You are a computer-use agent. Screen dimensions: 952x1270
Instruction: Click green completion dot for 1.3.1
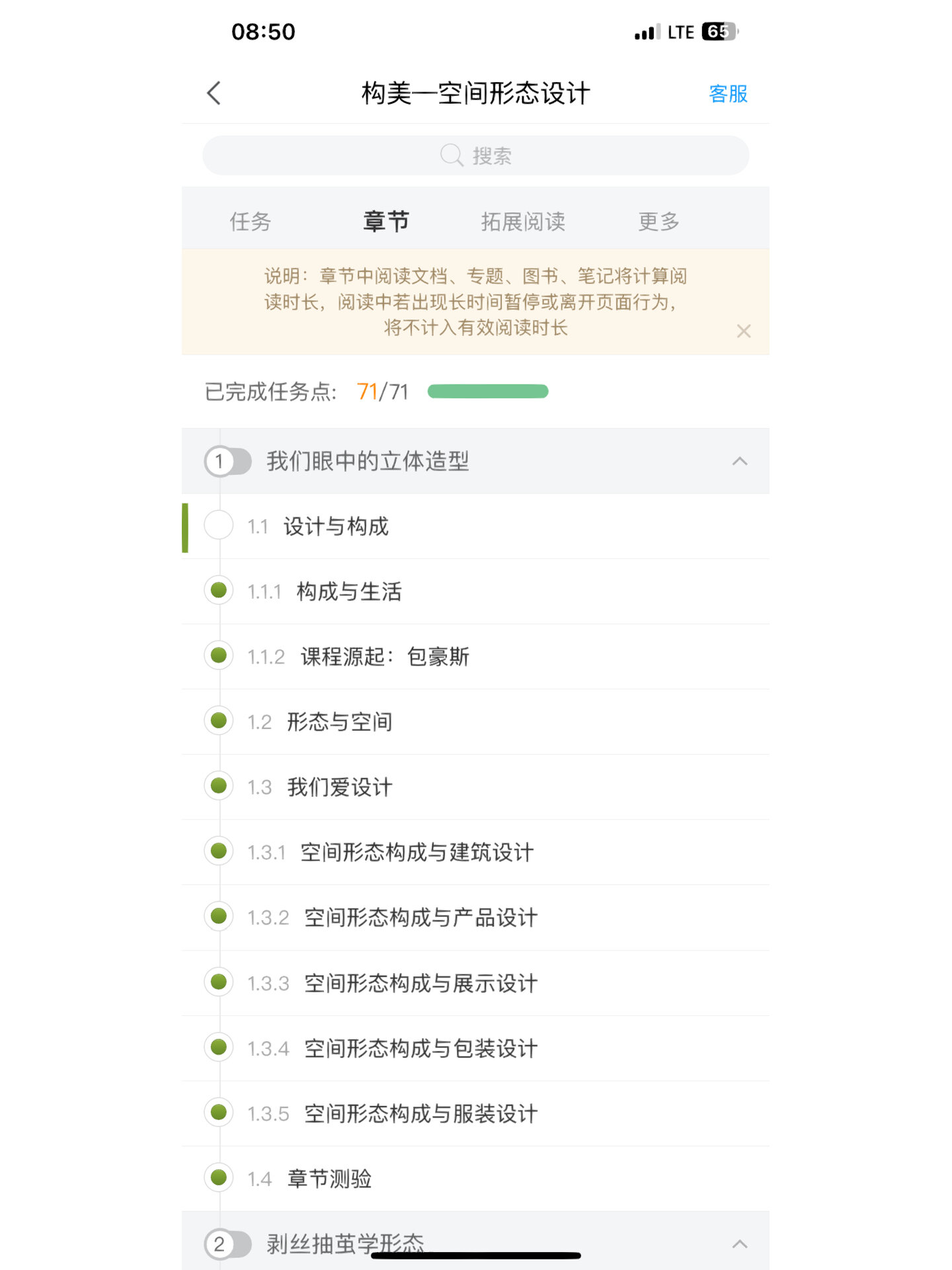click(x=219, y=850)
